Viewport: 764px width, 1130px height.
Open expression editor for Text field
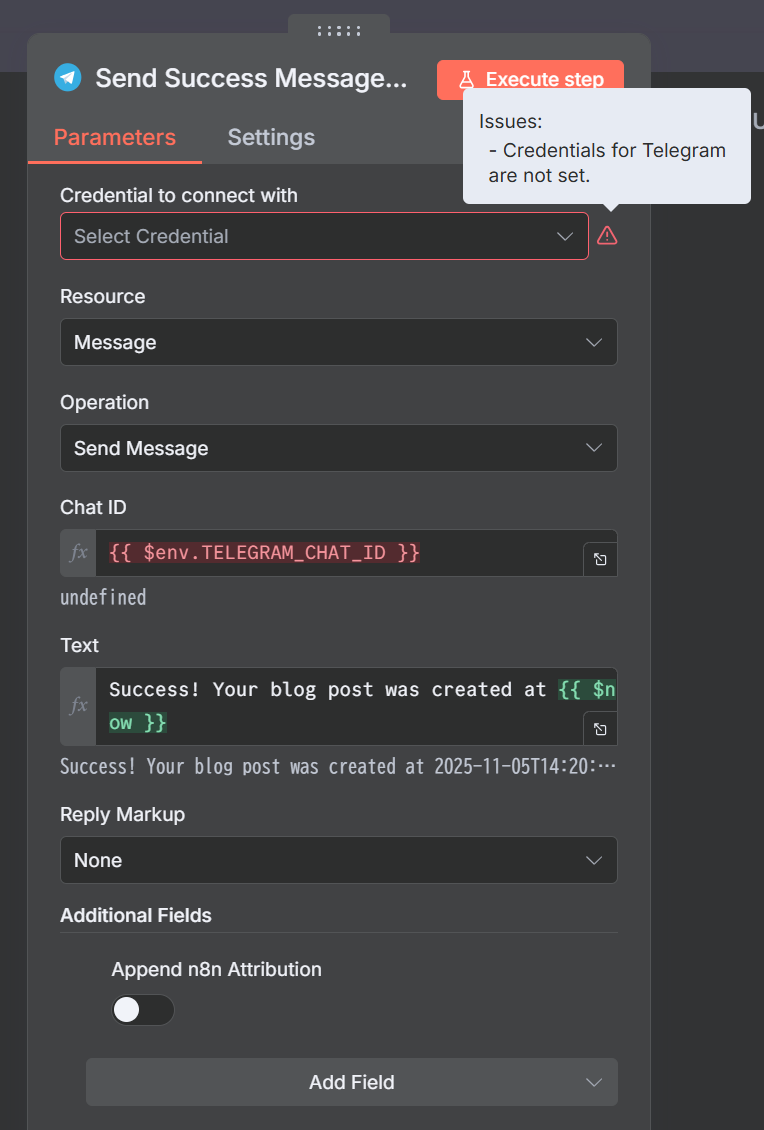click(x=600, y=729)
